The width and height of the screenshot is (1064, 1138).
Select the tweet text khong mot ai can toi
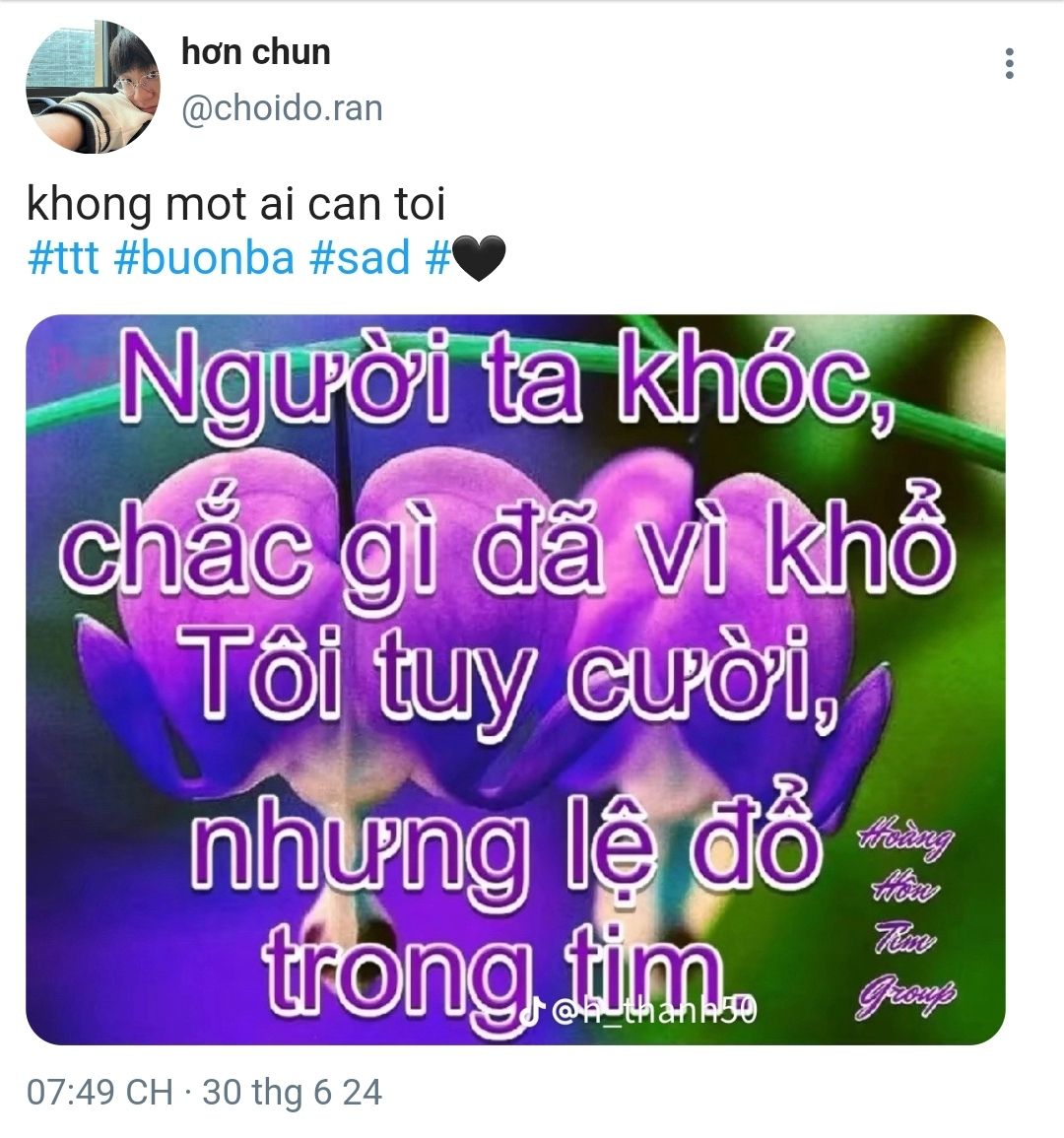(235, 204)
